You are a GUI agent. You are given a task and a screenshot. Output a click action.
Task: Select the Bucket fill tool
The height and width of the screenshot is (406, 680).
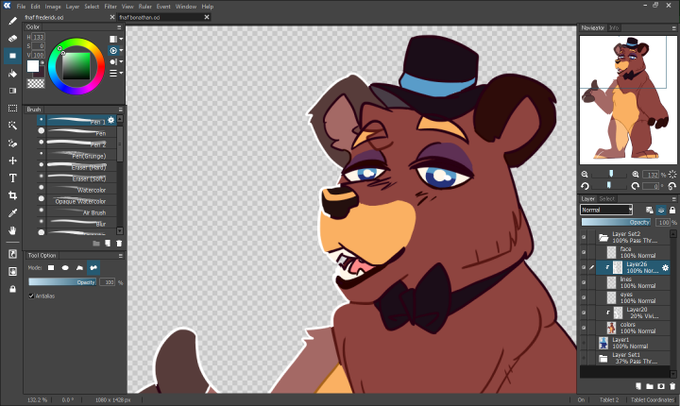(13, 73)
